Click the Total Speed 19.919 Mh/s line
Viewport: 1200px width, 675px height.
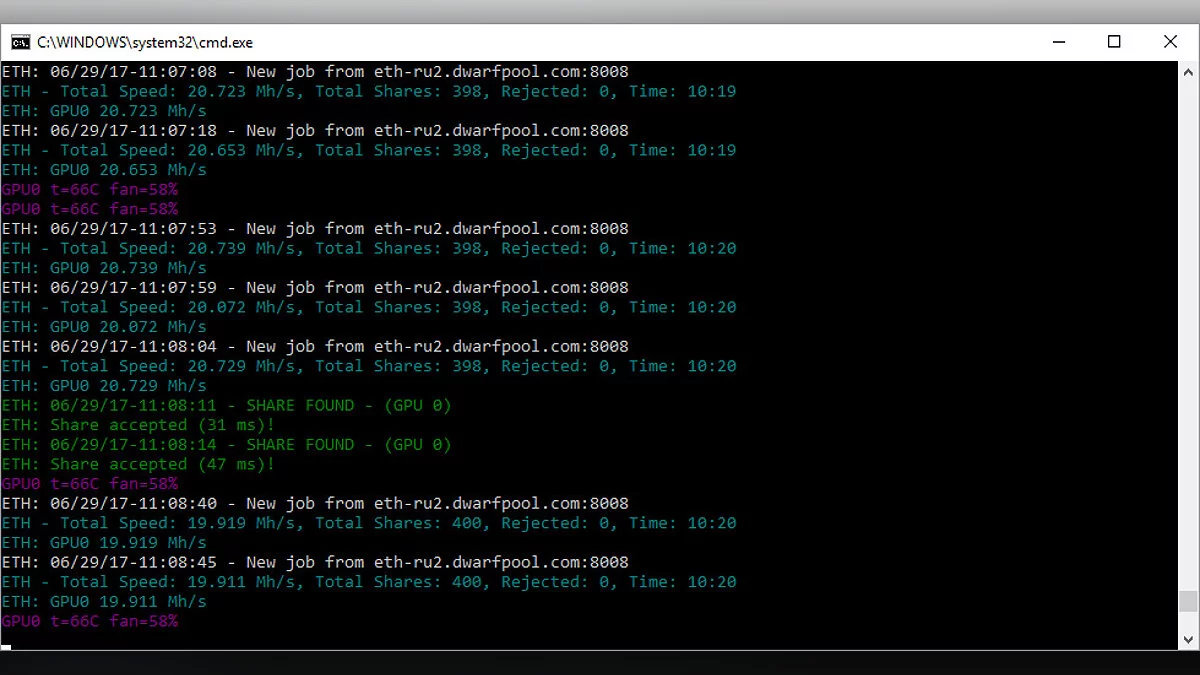[x=368, y=523]
